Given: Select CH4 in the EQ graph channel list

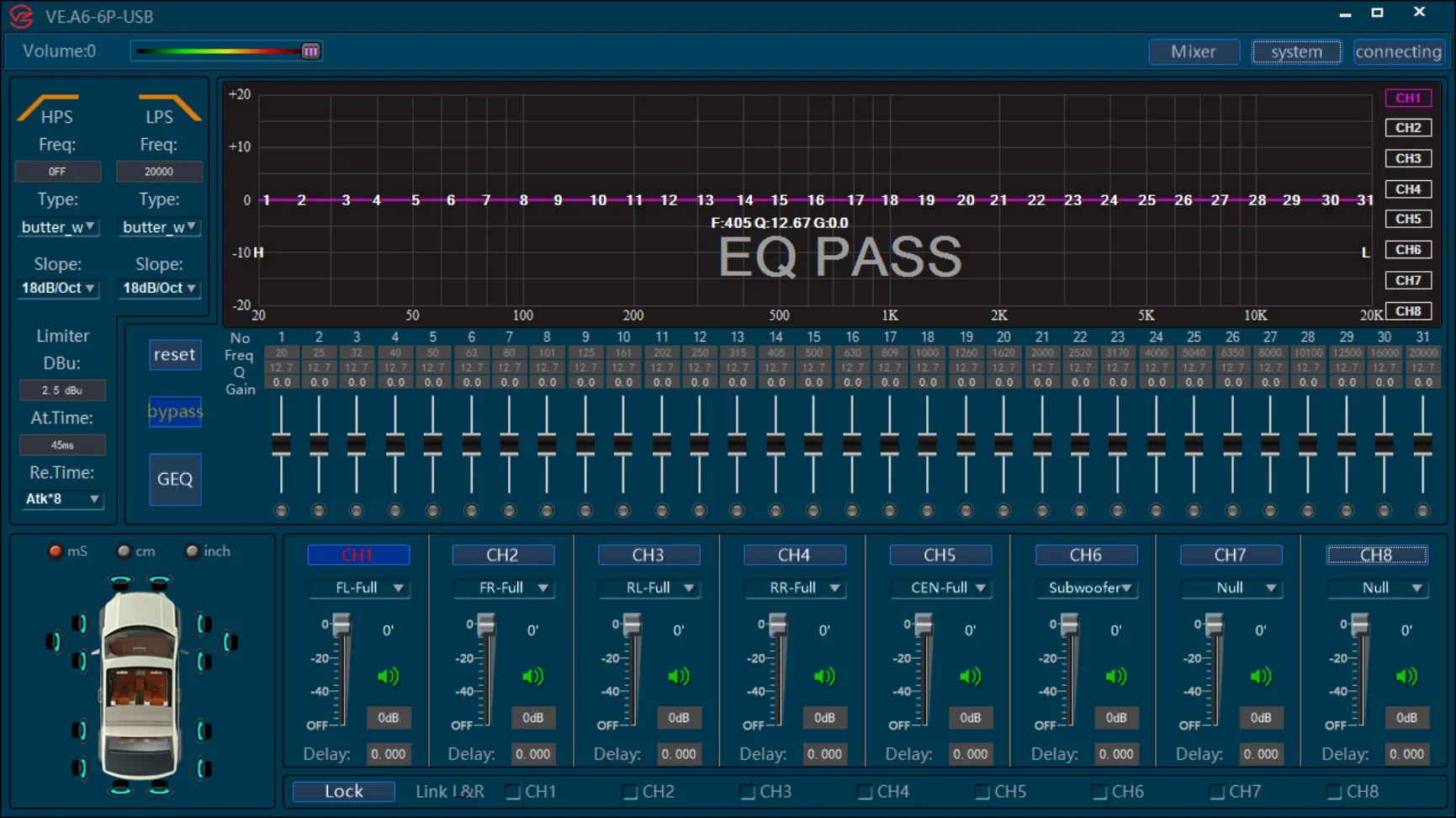Looking at the screenshot, I should (1407, 189).
